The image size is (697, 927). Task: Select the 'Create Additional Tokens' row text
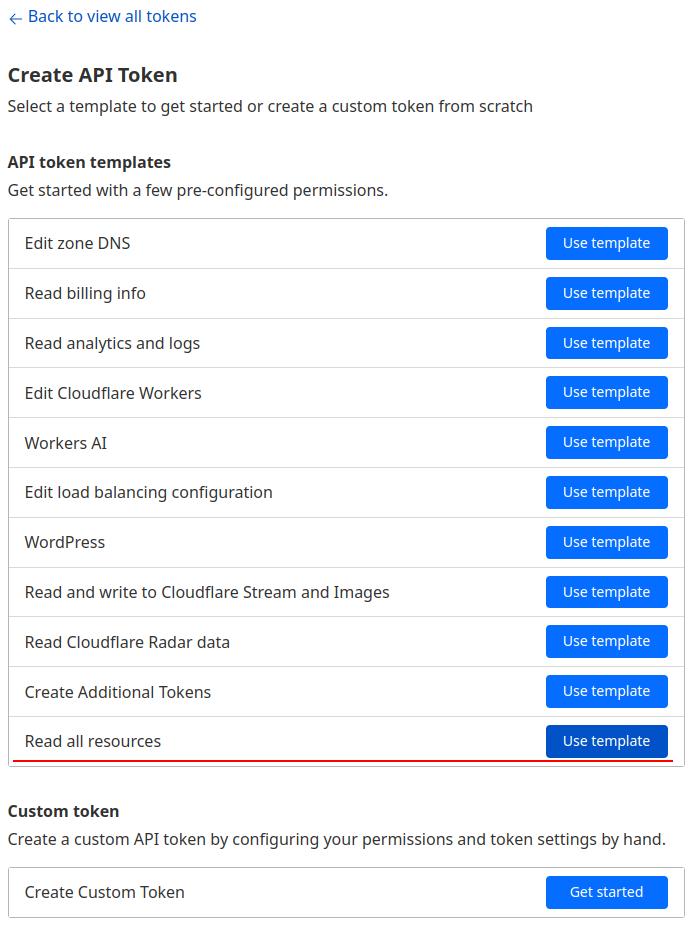tap(118, 692)
